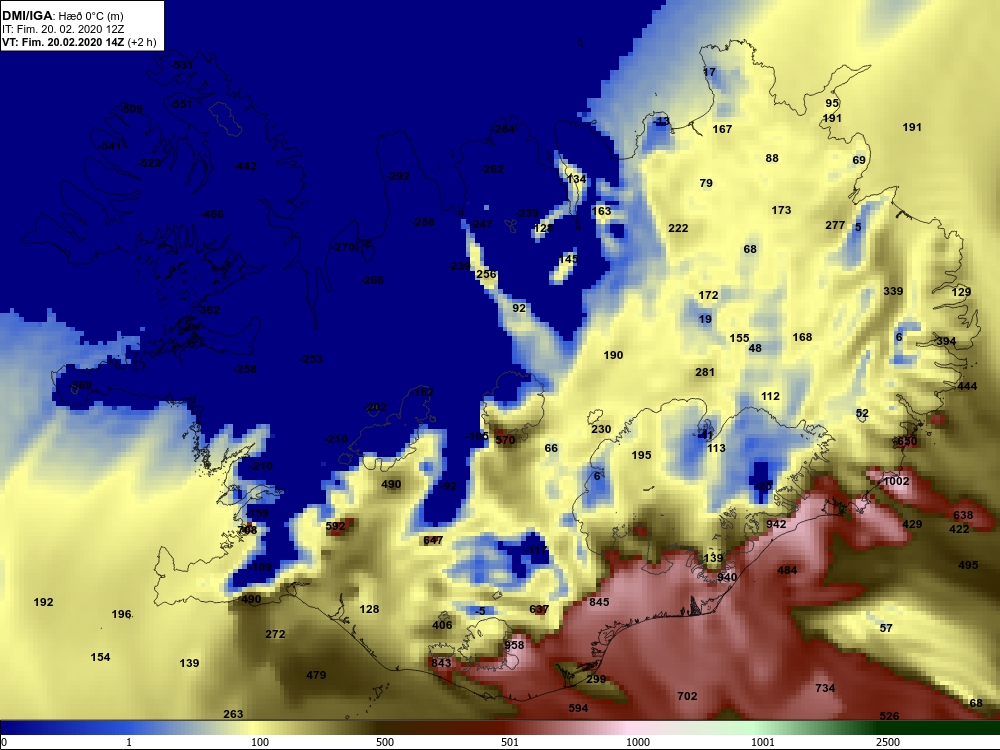
Task: Click the map value '167'
Action: coord(722,129)
